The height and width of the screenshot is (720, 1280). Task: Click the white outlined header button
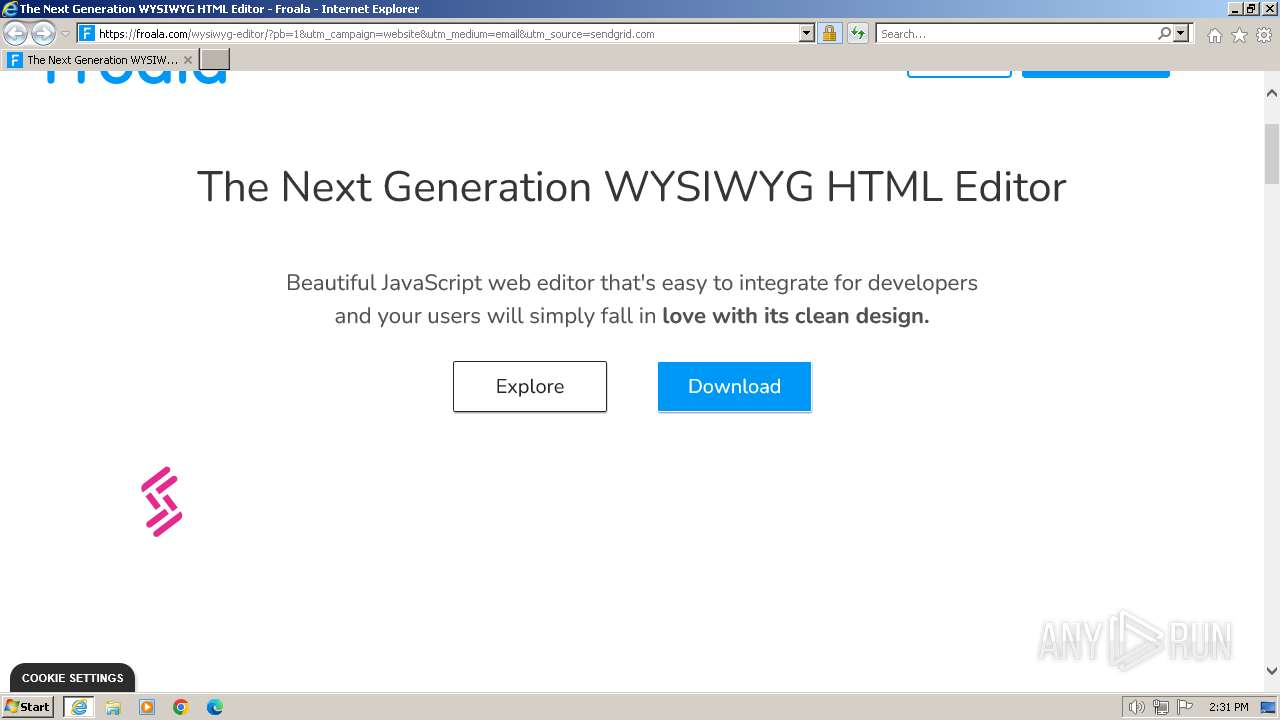pos(959,74)
